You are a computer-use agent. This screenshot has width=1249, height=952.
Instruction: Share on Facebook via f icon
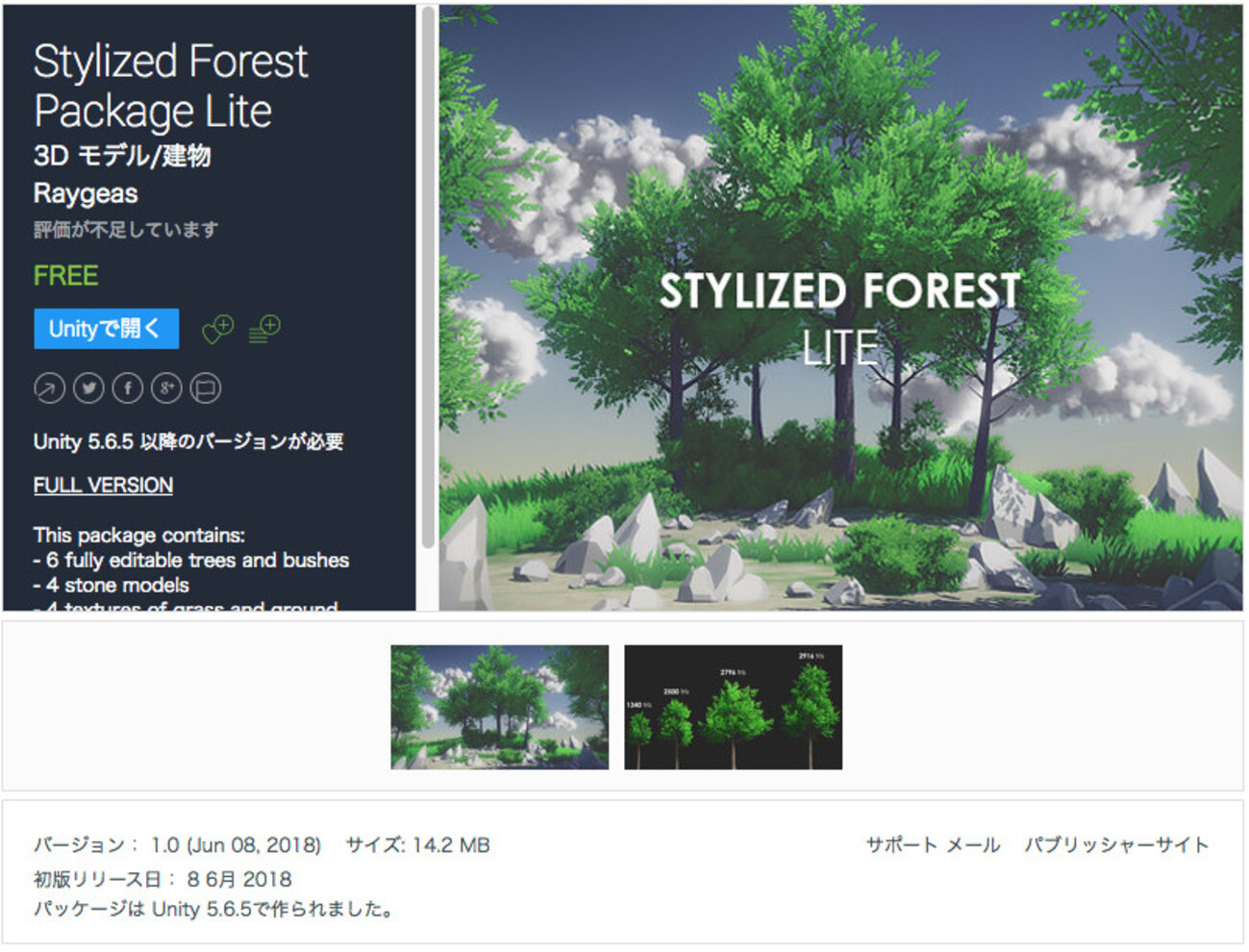tap(127, 388)
